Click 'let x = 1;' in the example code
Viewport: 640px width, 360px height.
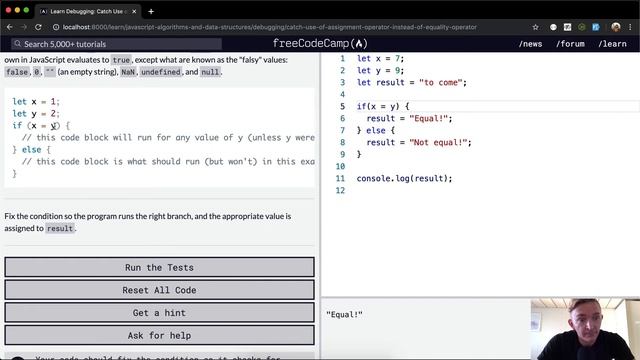point(36,102)
